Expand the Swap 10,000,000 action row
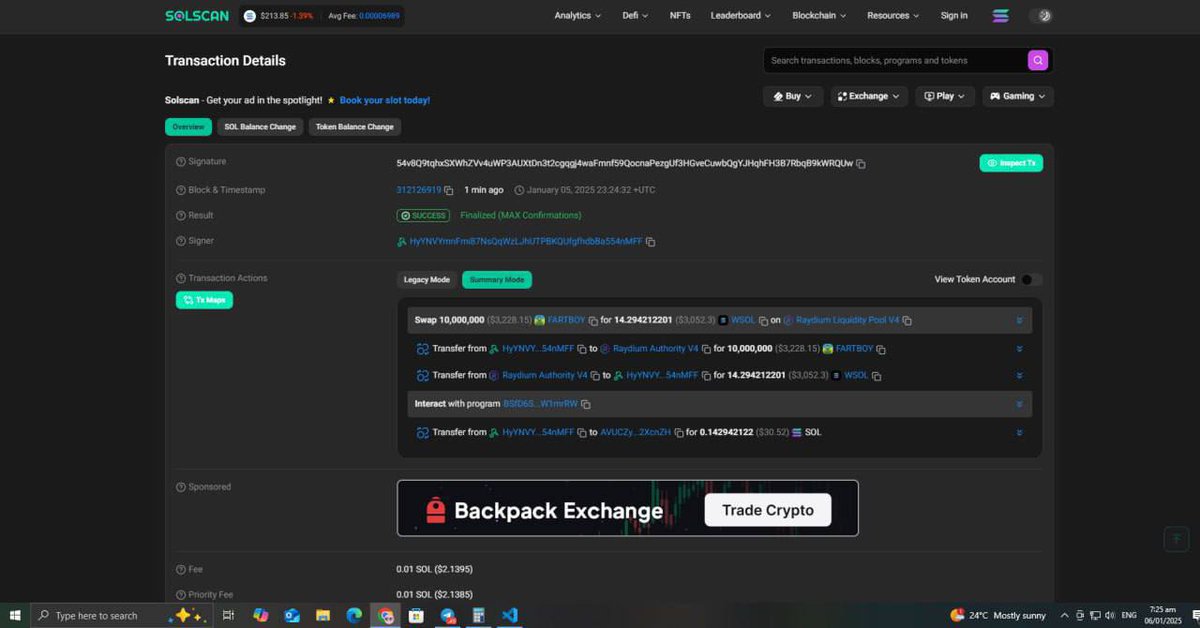 tap(1019, 321)
